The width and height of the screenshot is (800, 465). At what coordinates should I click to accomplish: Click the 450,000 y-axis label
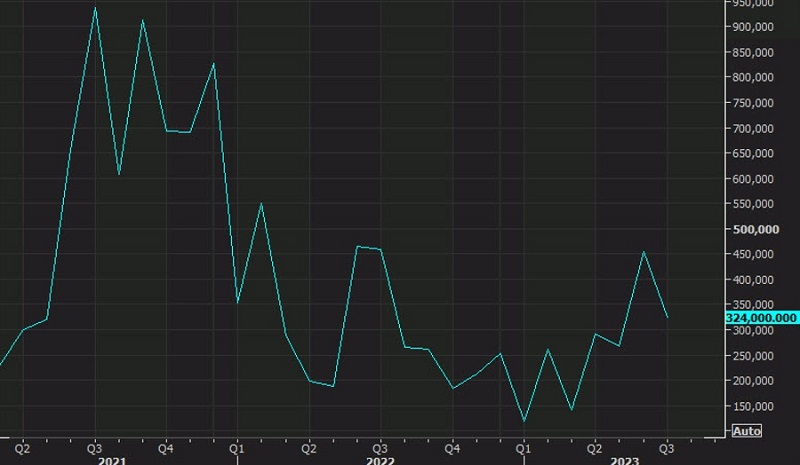coord(753,254)
